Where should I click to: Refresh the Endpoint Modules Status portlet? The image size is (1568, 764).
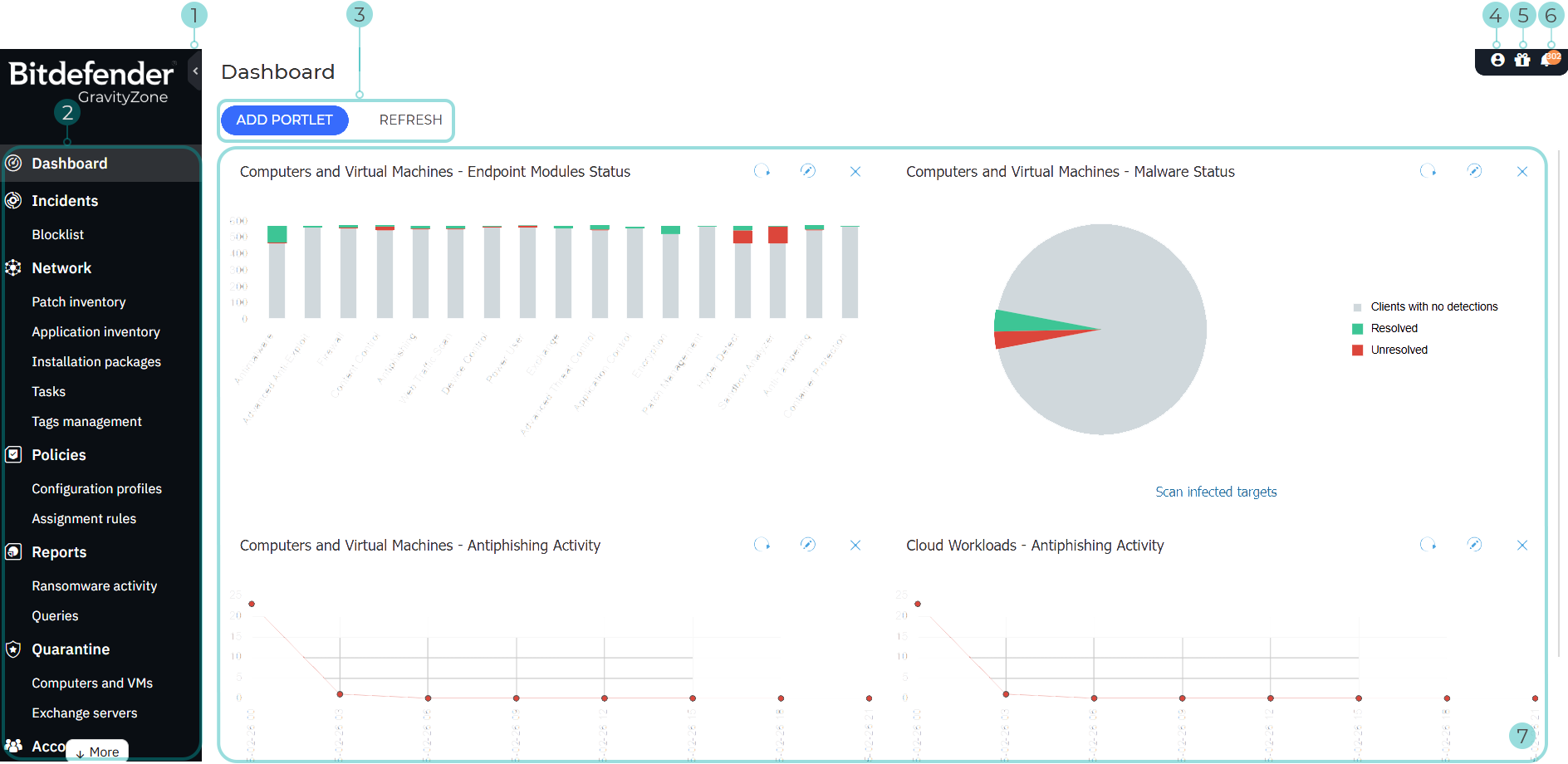(x=762, y=171)
